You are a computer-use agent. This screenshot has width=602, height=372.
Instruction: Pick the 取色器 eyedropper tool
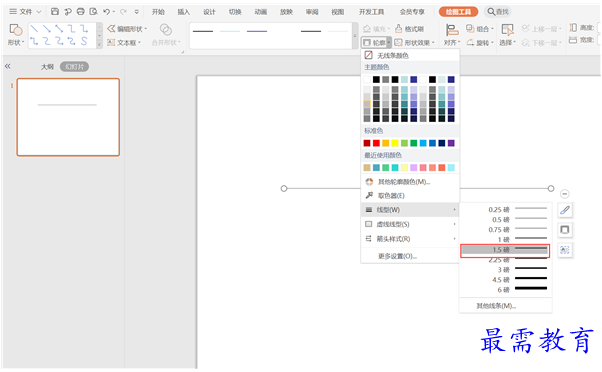pos(410,195)
